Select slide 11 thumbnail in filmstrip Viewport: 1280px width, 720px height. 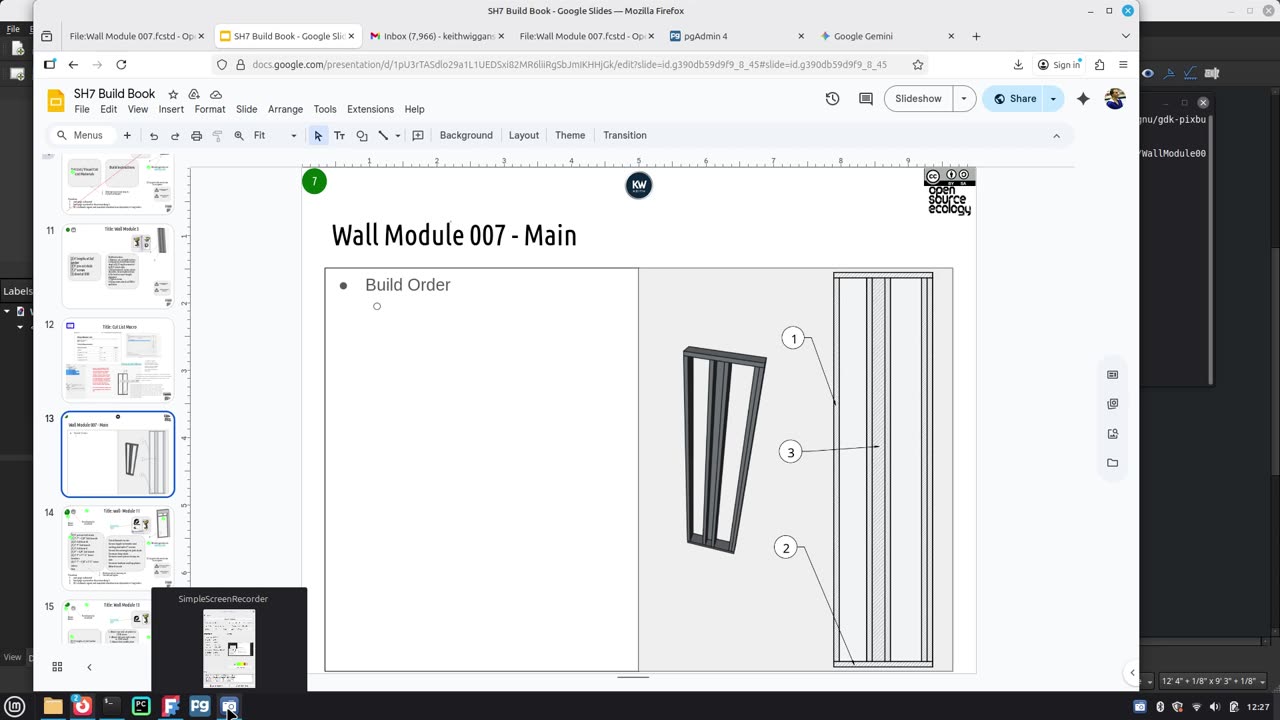pos(118,265)
